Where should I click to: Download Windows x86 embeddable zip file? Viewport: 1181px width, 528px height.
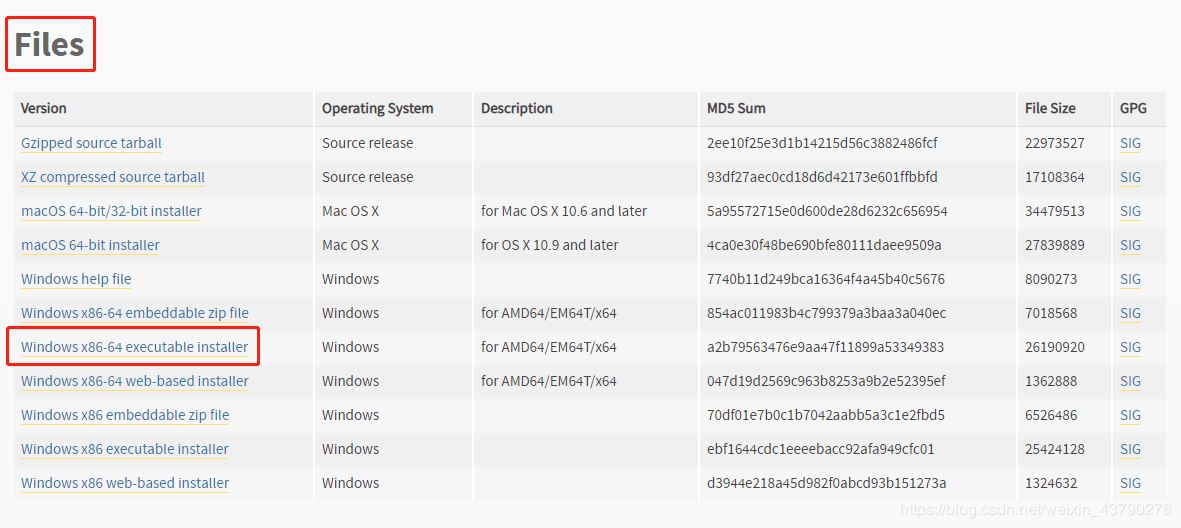click(125, 415)
